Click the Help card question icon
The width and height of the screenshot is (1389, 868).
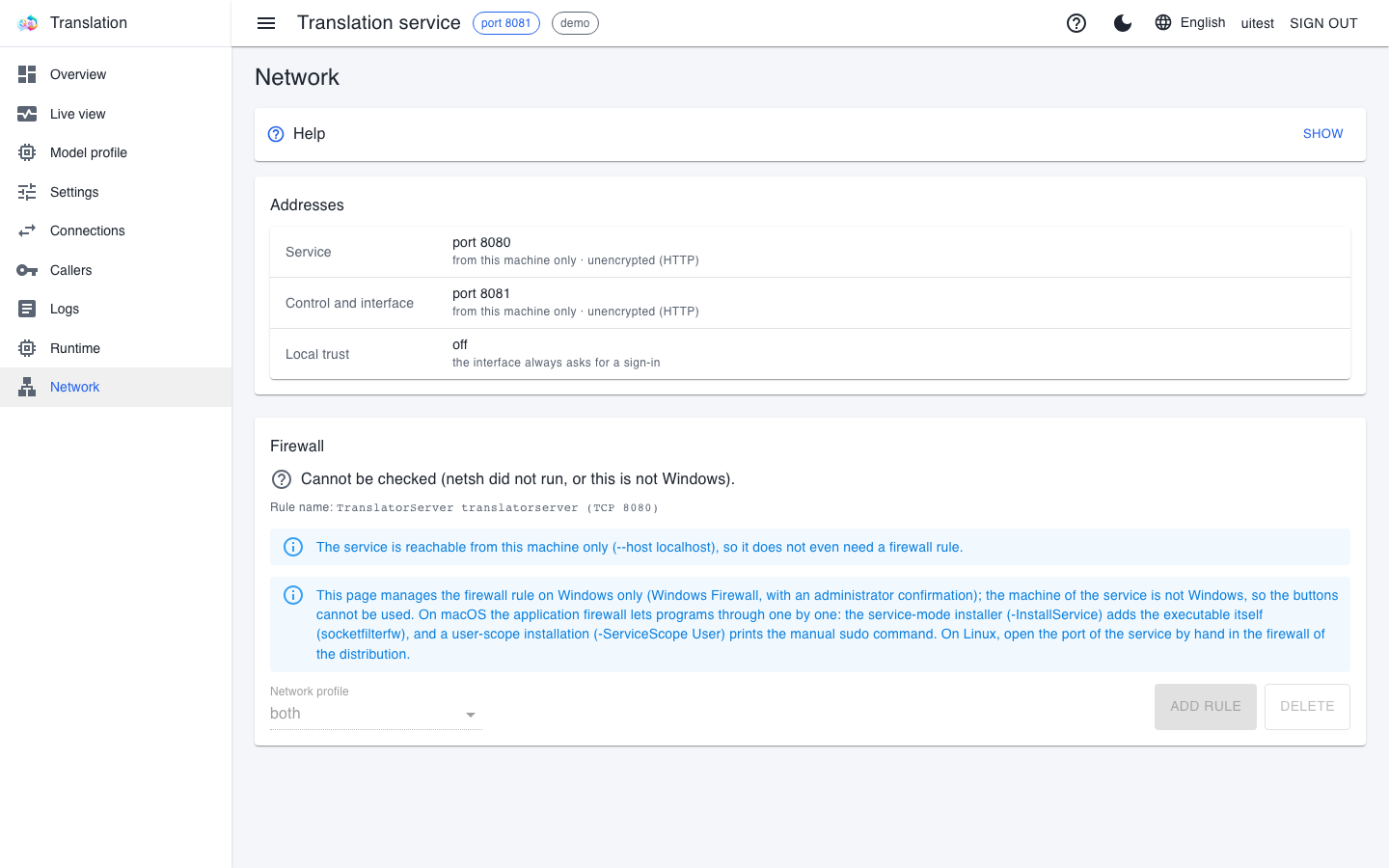tap(276, 134)
